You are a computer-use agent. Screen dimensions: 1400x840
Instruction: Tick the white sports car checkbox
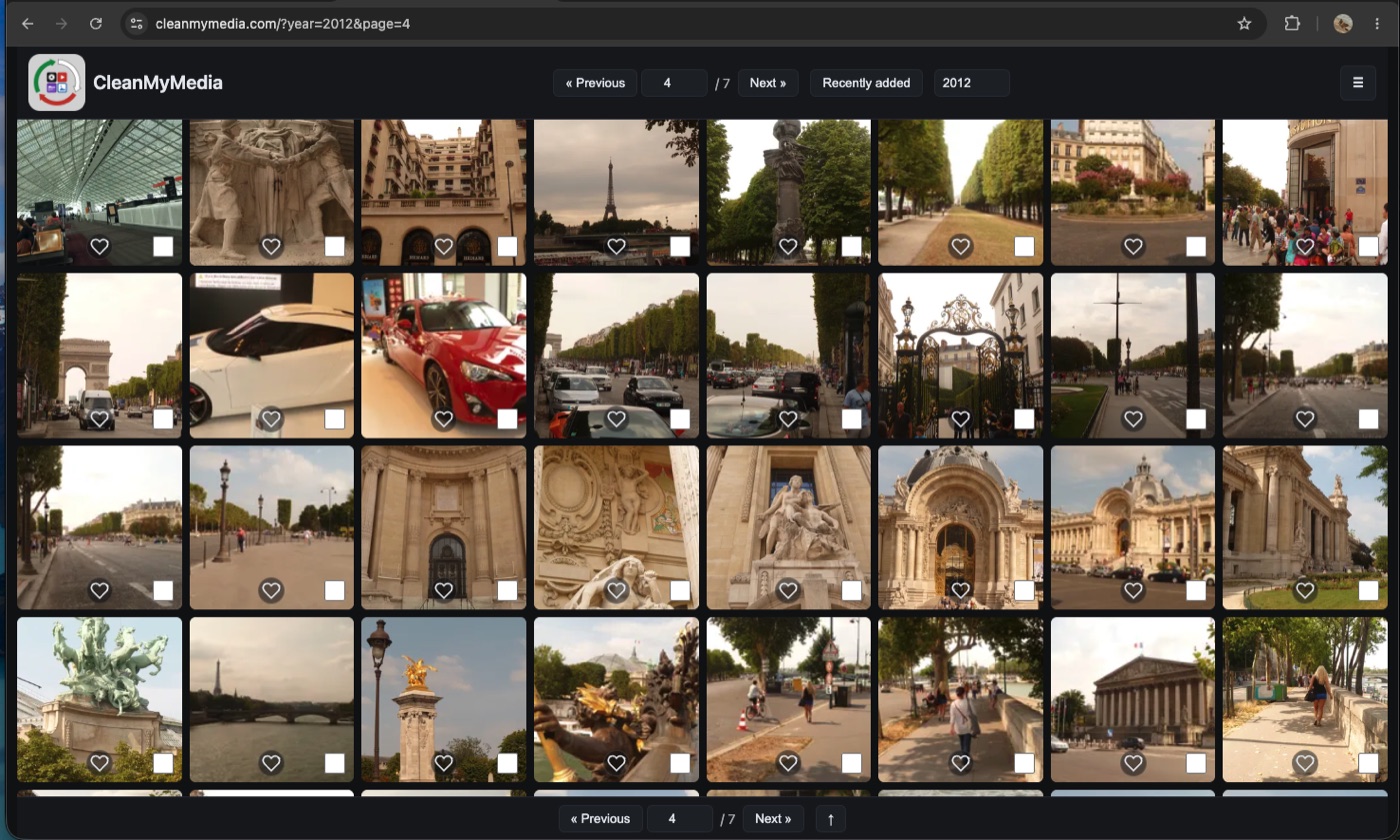pyautogui.click(x=335, y=419)
